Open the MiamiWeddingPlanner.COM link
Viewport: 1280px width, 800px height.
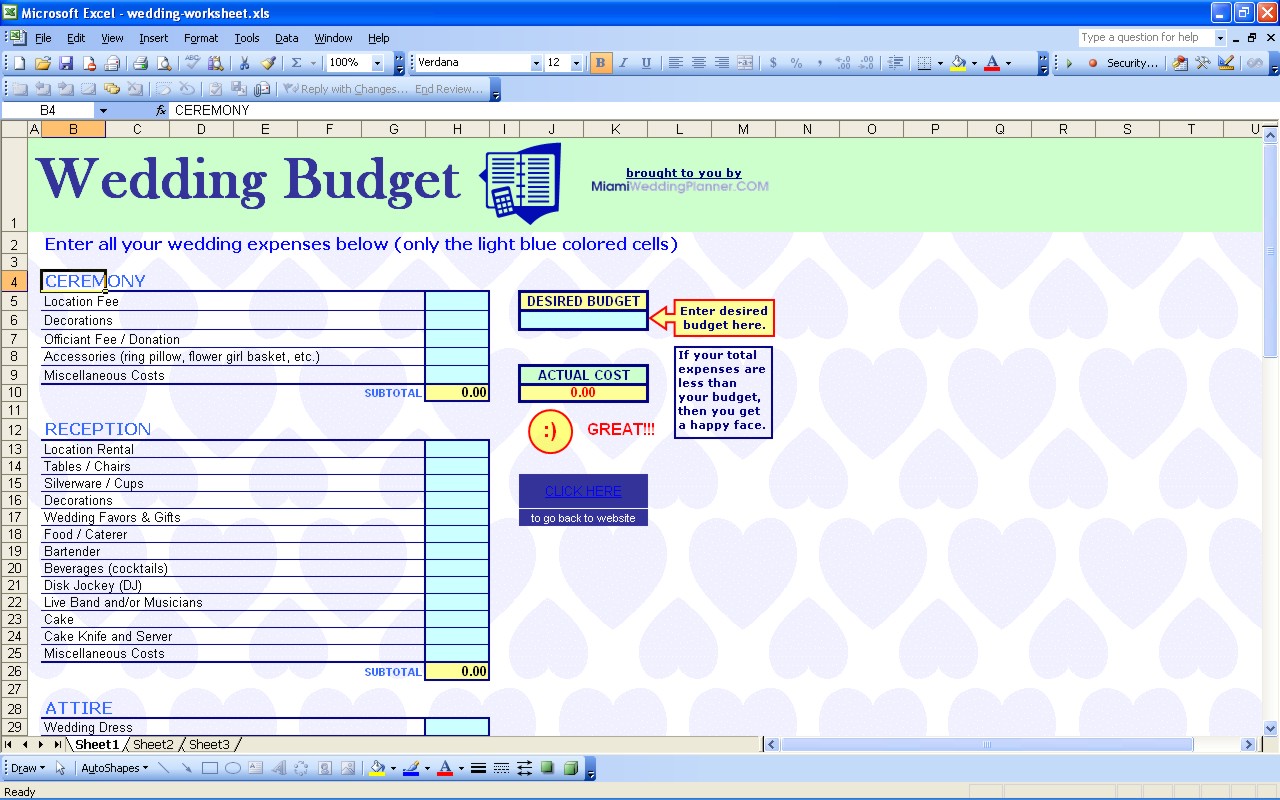point(680,186)
